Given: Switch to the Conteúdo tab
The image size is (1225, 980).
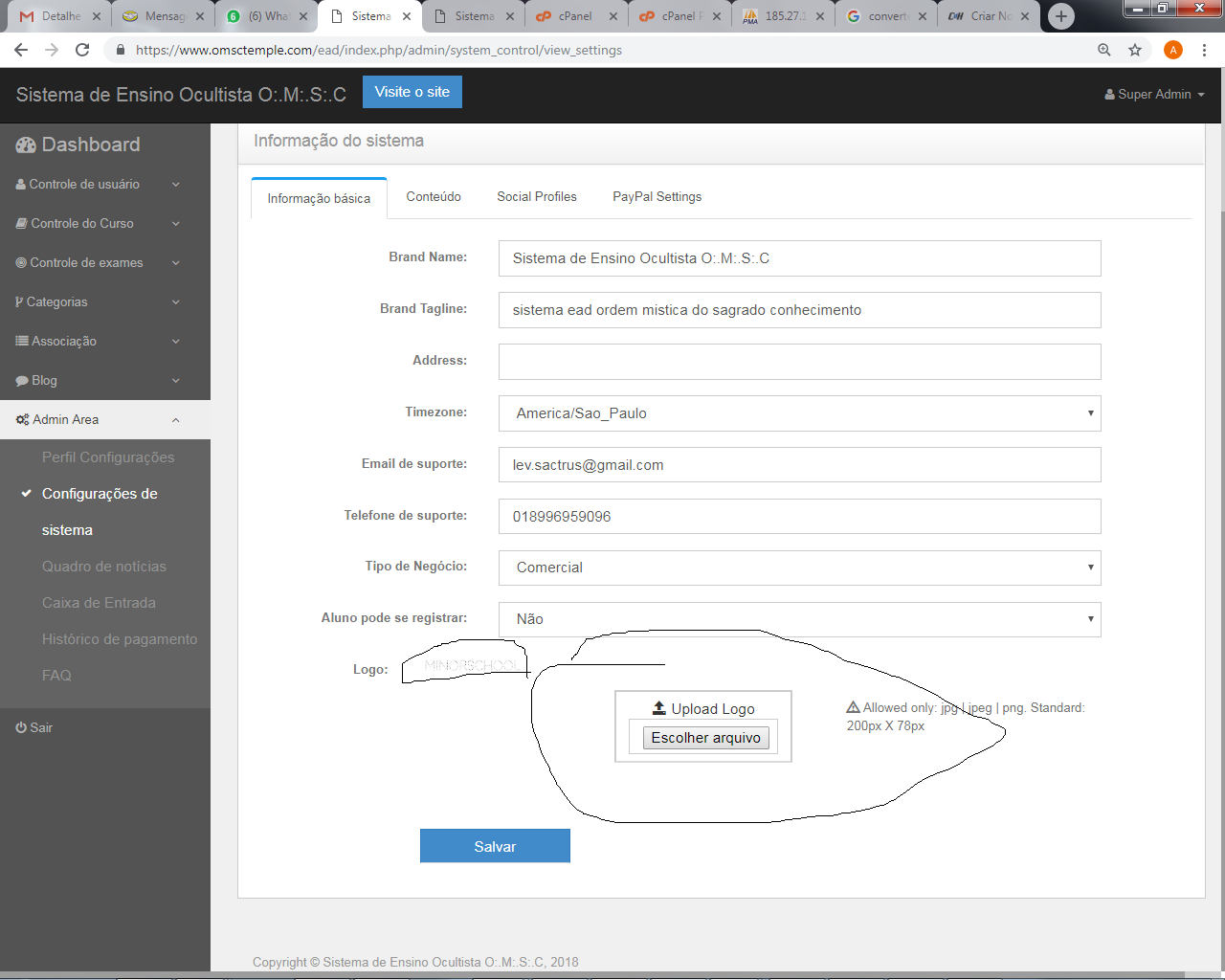Looking at the screenshot, I should 434,196.
